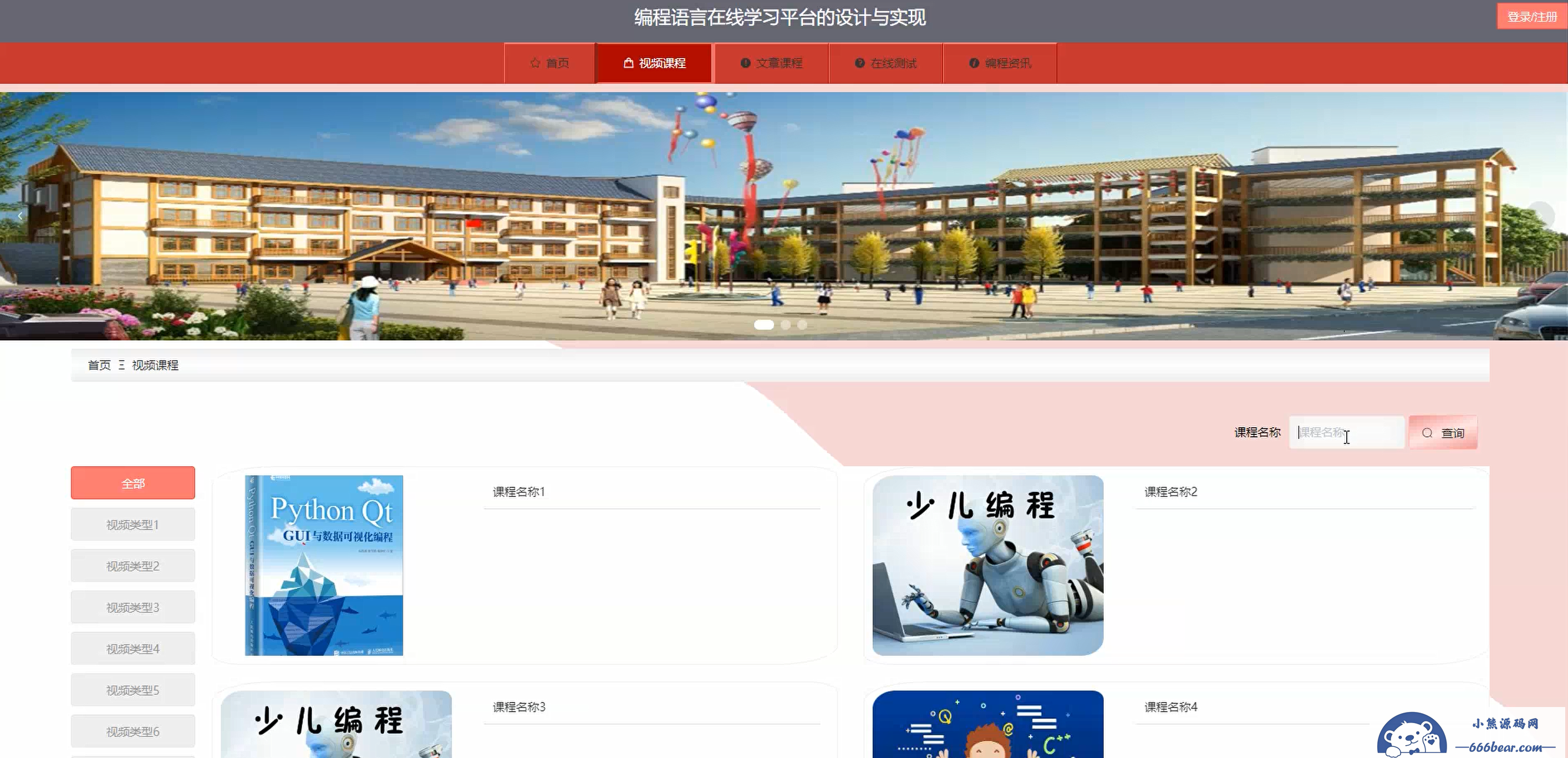Click the bag icon beside the 视频课程 tab

(629, 63)
